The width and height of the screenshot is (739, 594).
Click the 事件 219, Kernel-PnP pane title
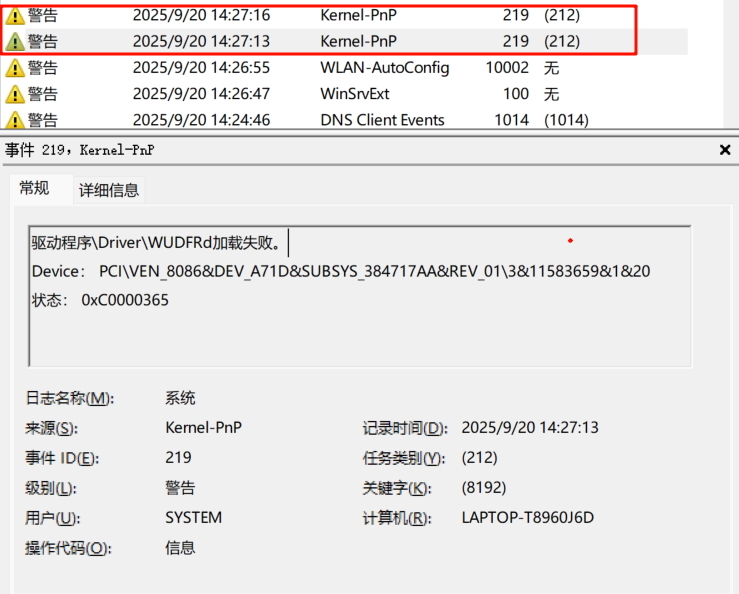coord(80,150)
